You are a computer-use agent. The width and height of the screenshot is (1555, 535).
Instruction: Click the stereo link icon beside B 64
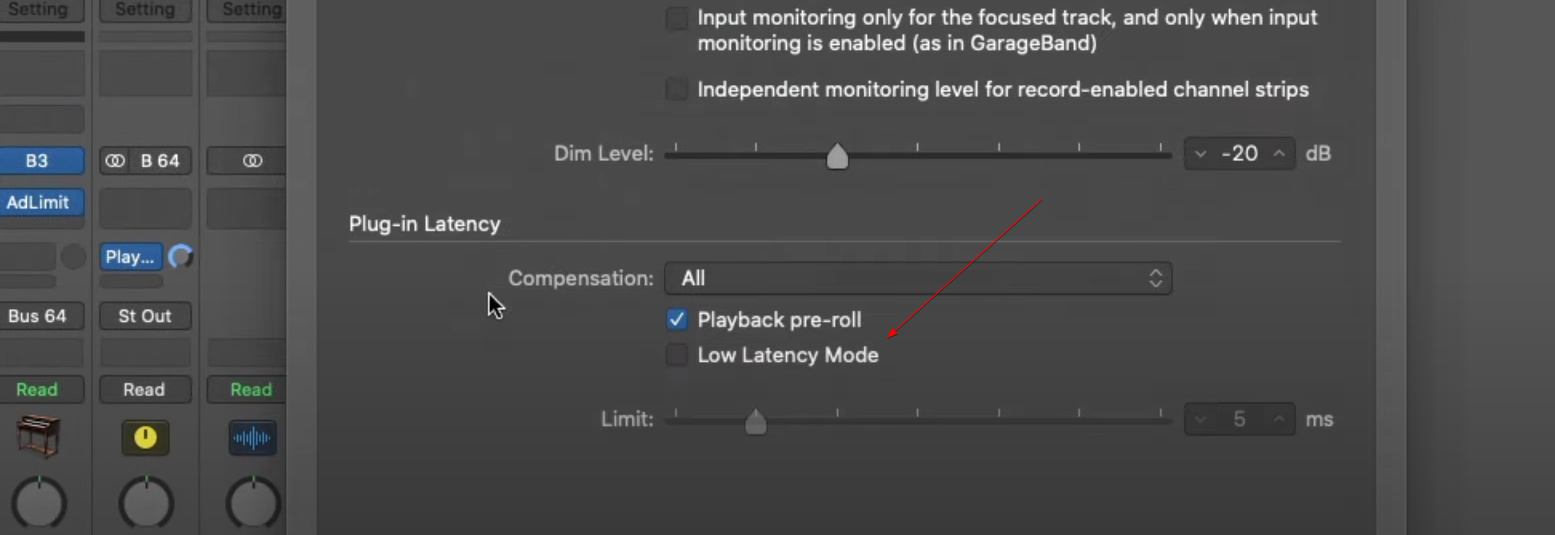click(x=115, y=160)
